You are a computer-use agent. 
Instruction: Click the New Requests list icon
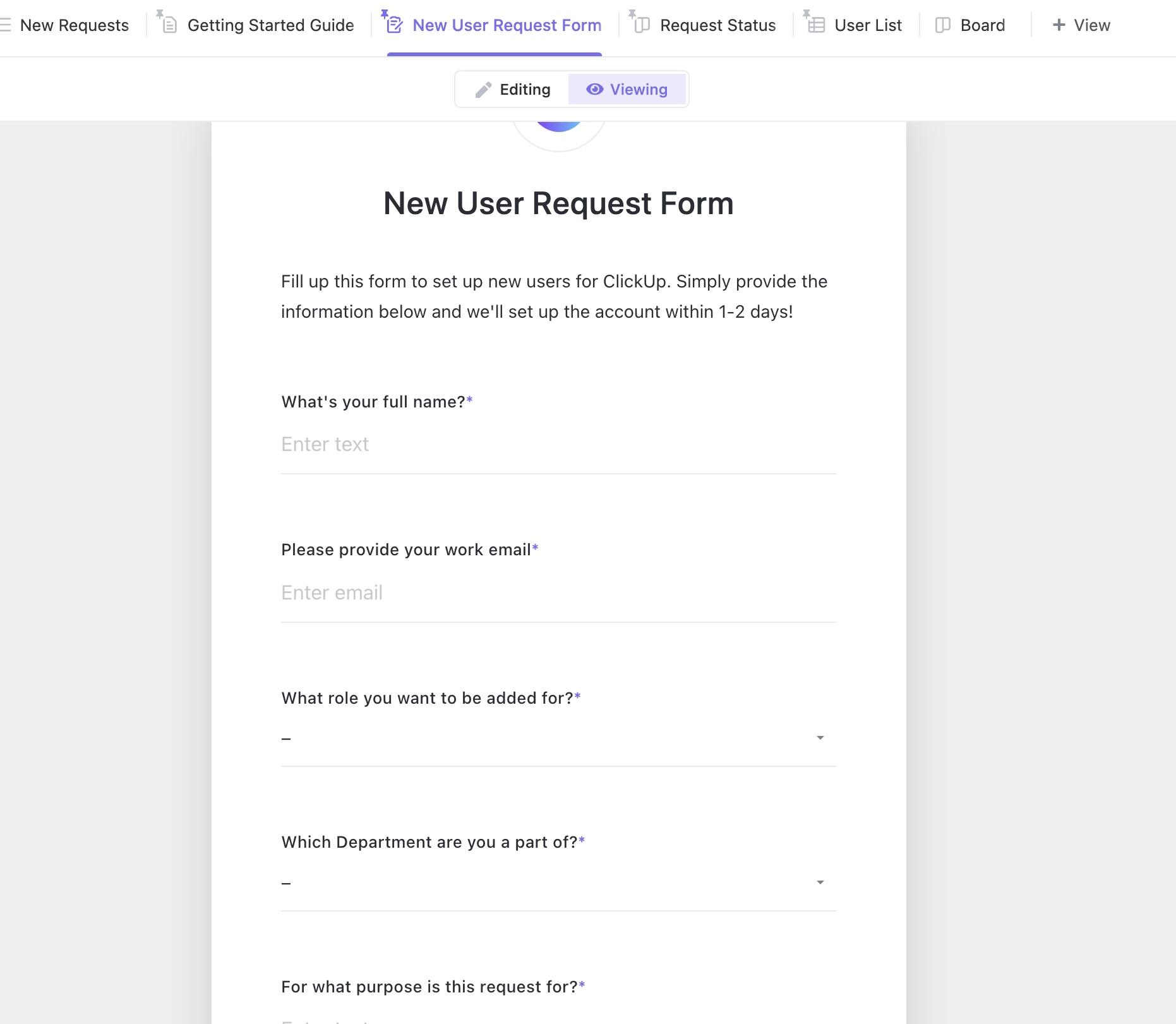pos(6,25)
